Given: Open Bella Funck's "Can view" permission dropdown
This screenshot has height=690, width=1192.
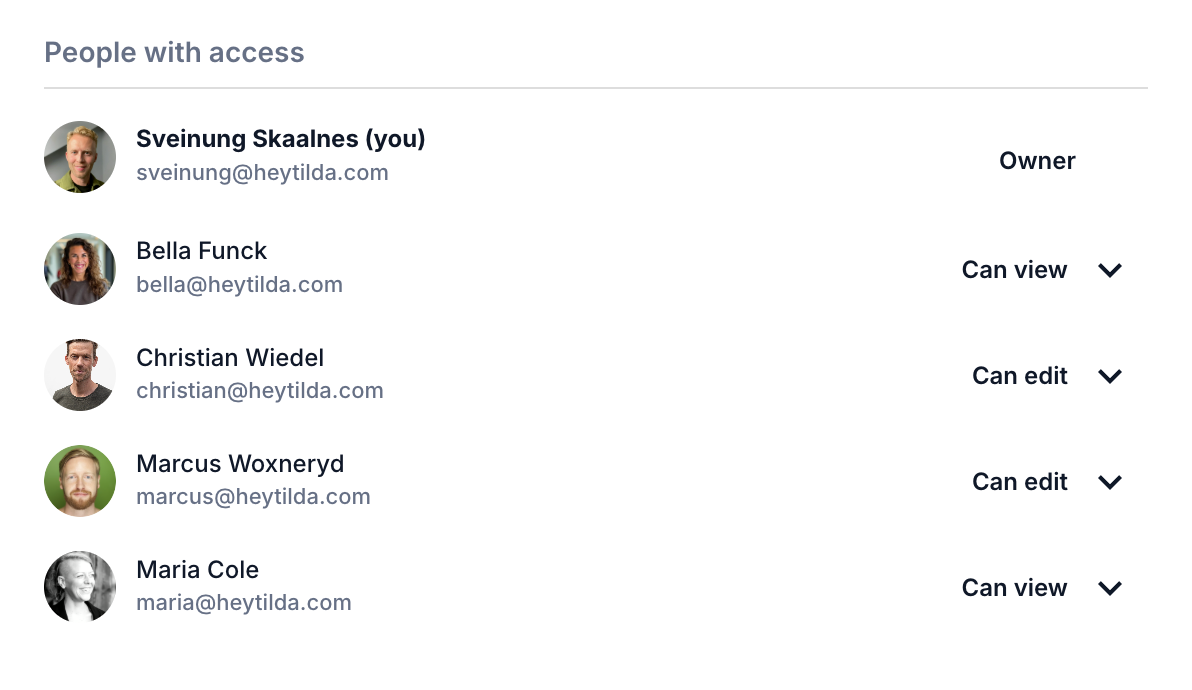Looking at the screenshot, I should 1014,270.
